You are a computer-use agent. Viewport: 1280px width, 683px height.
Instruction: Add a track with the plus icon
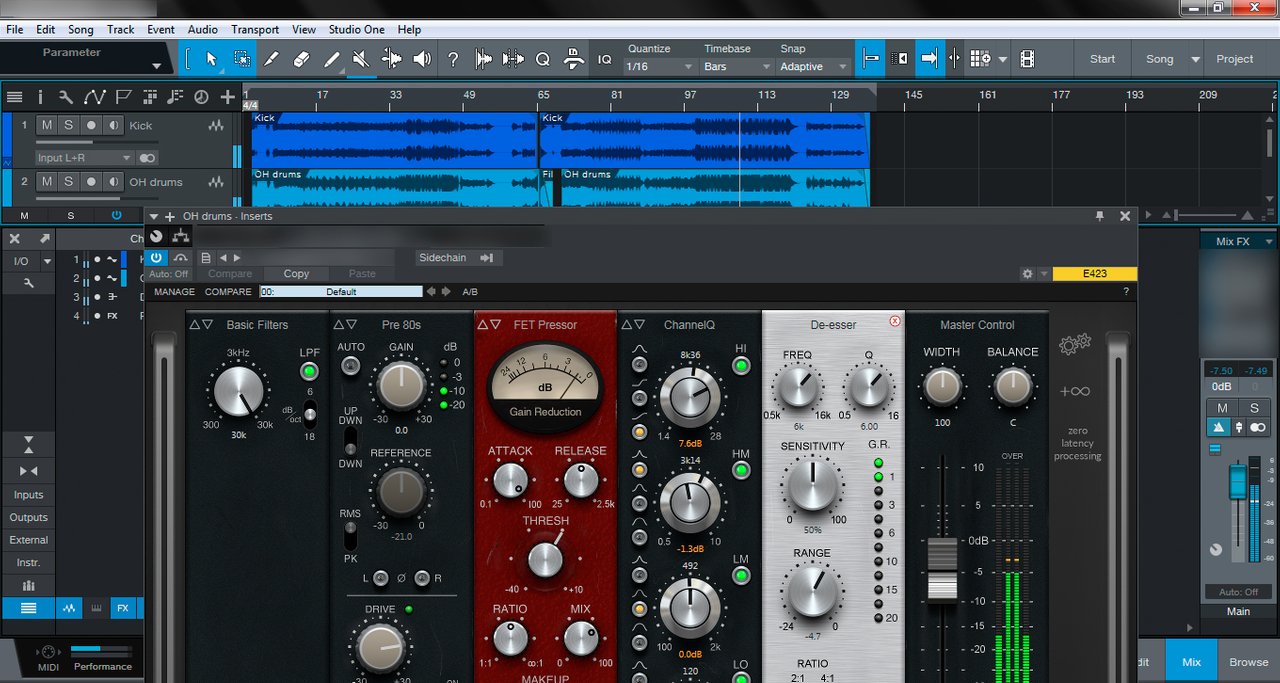[228, 97]
